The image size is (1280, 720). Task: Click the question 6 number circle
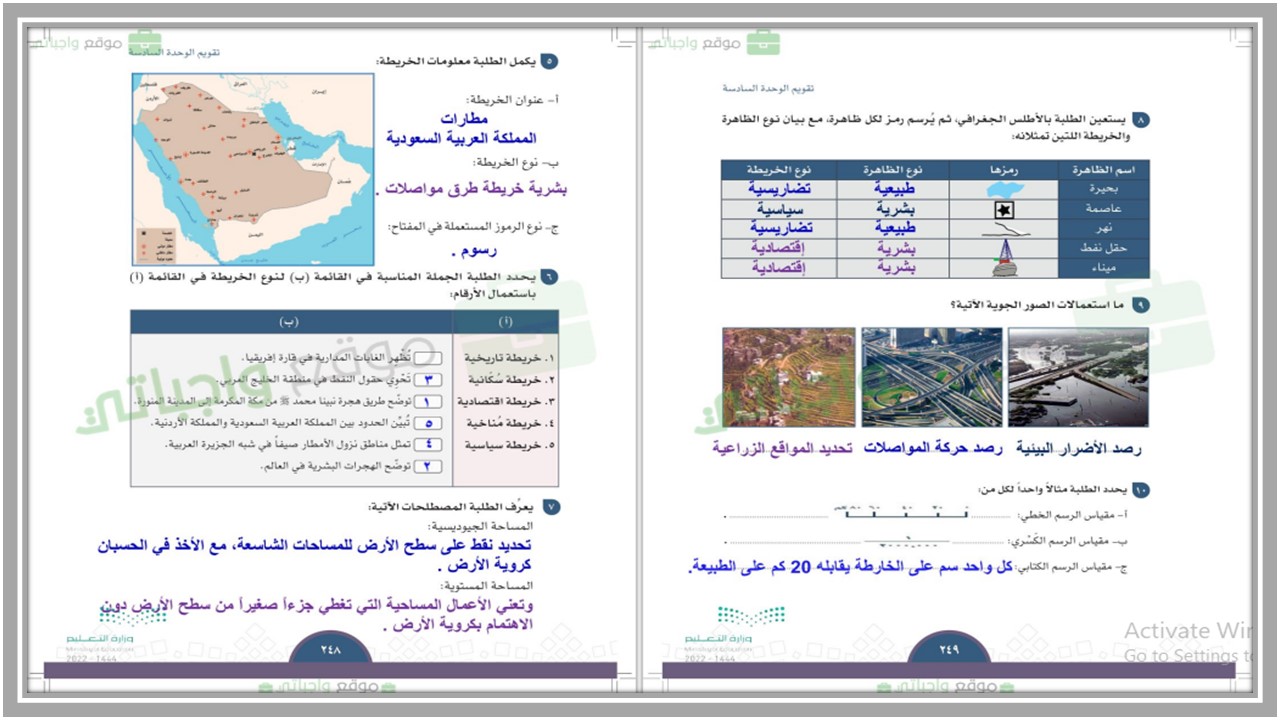[549, 278]
